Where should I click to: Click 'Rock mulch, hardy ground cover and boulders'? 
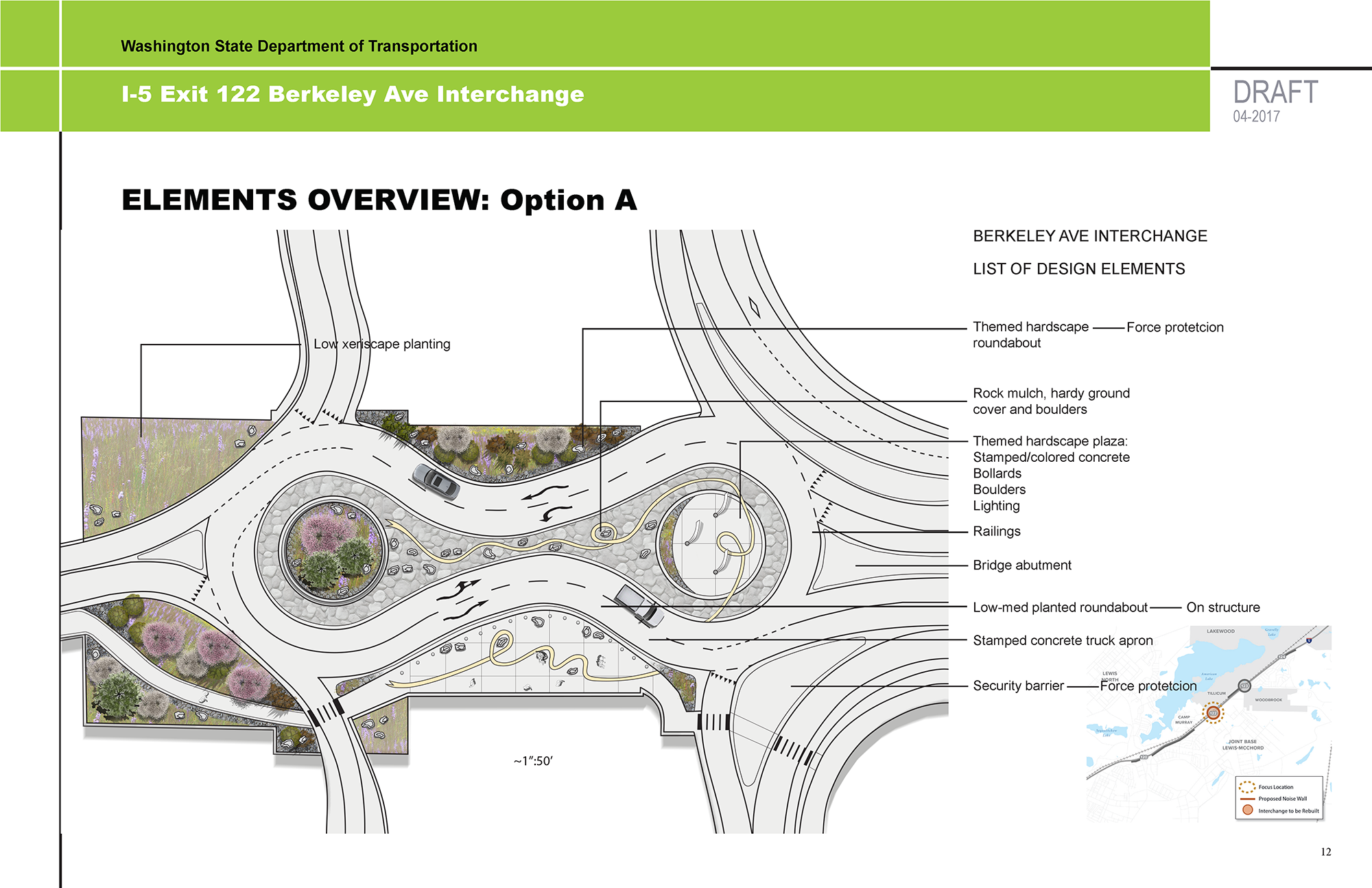pos(1051,401)
